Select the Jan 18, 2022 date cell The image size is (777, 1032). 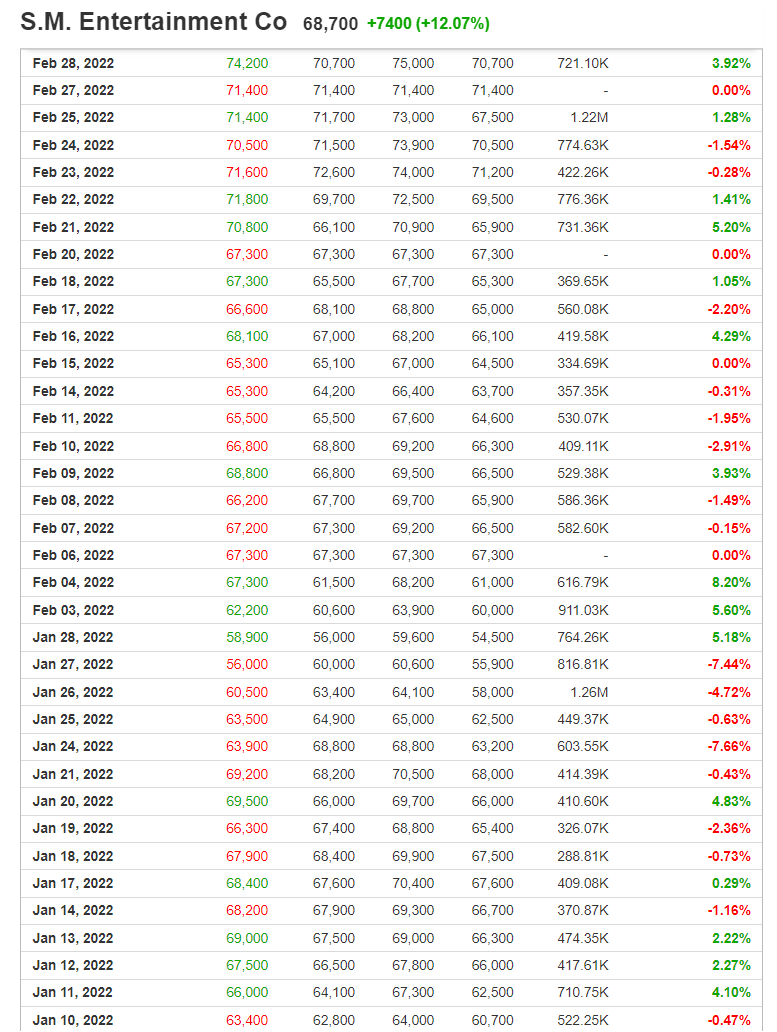(73, 856)
